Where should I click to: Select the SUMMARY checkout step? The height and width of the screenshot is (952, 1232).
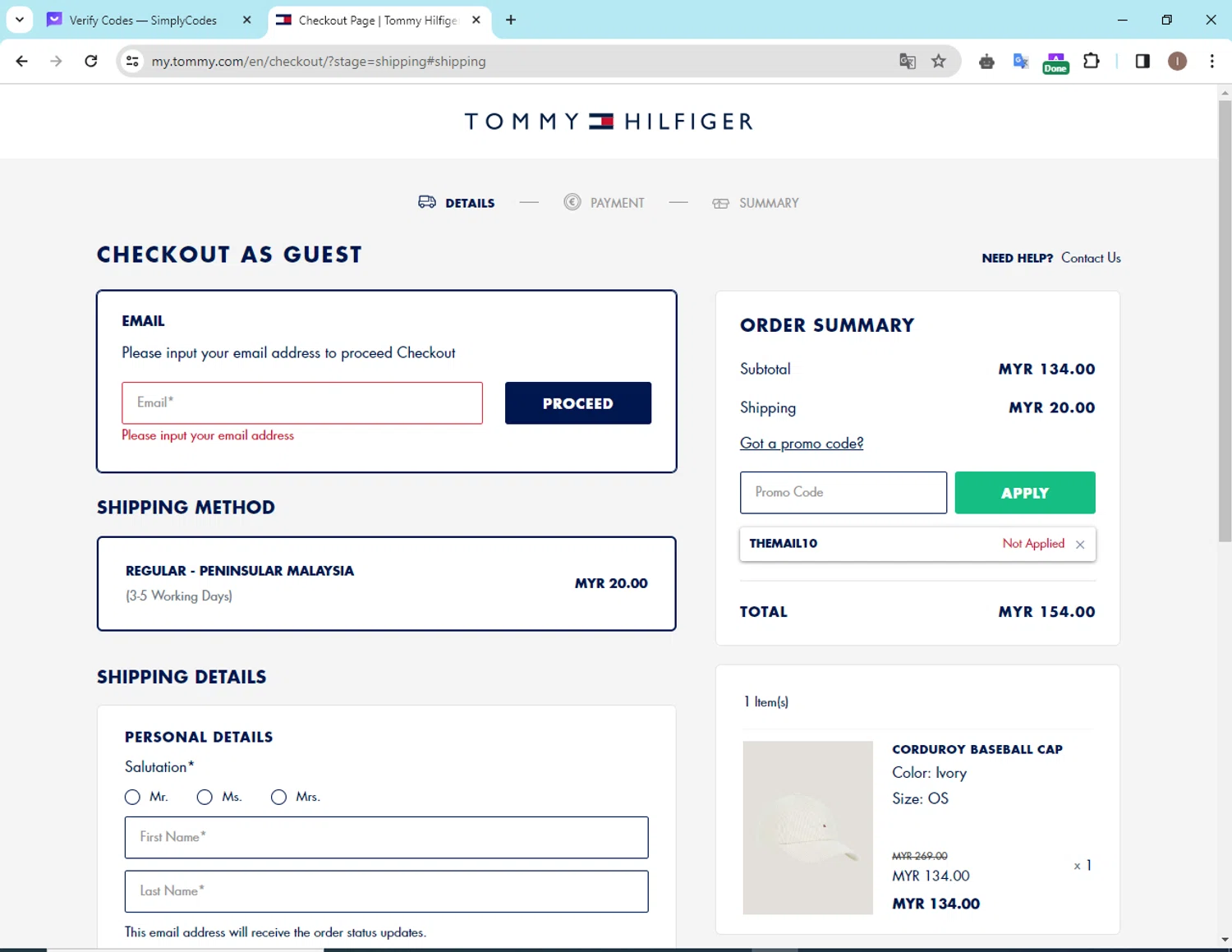tap(769, 203)
